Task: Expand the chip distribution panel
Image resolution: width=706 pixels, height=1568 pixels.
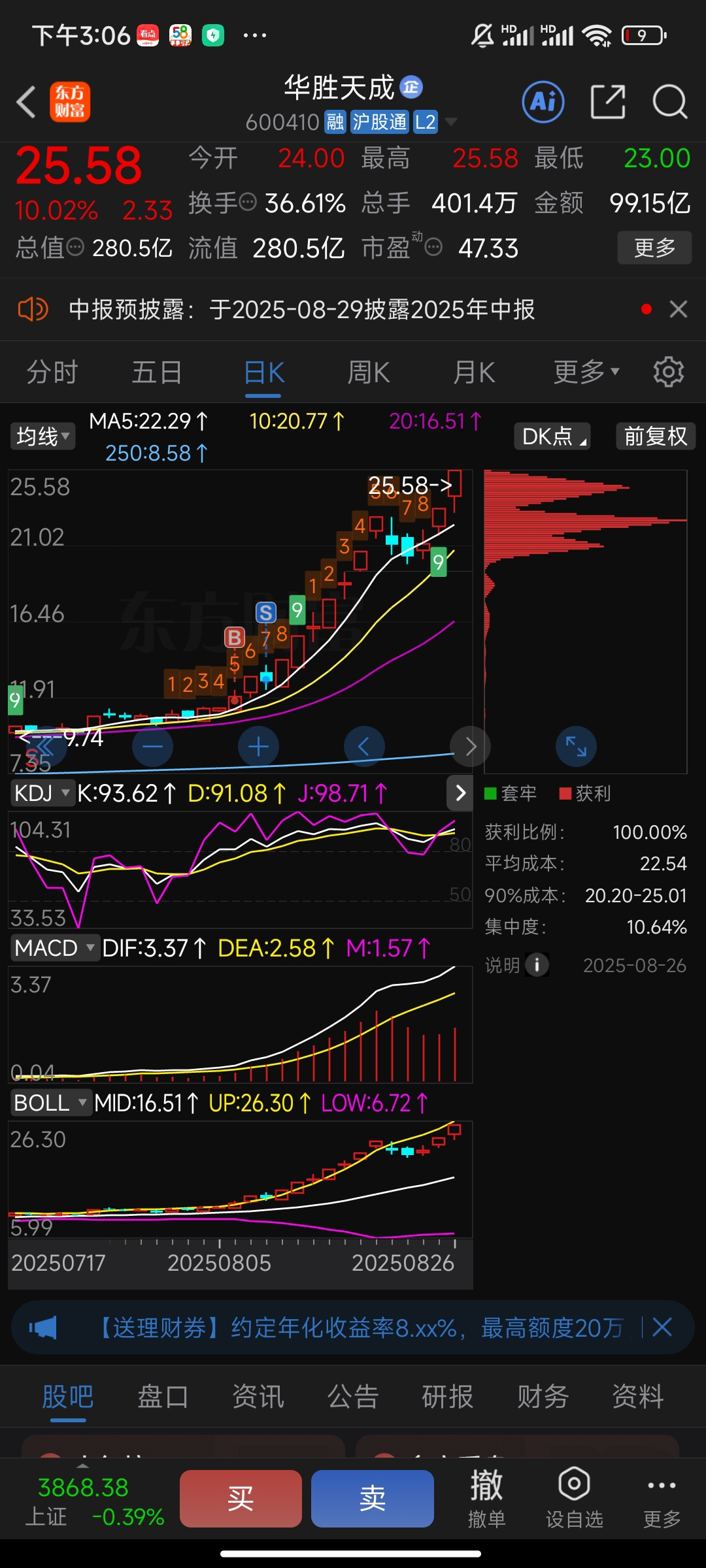Action: pos(576,746)
